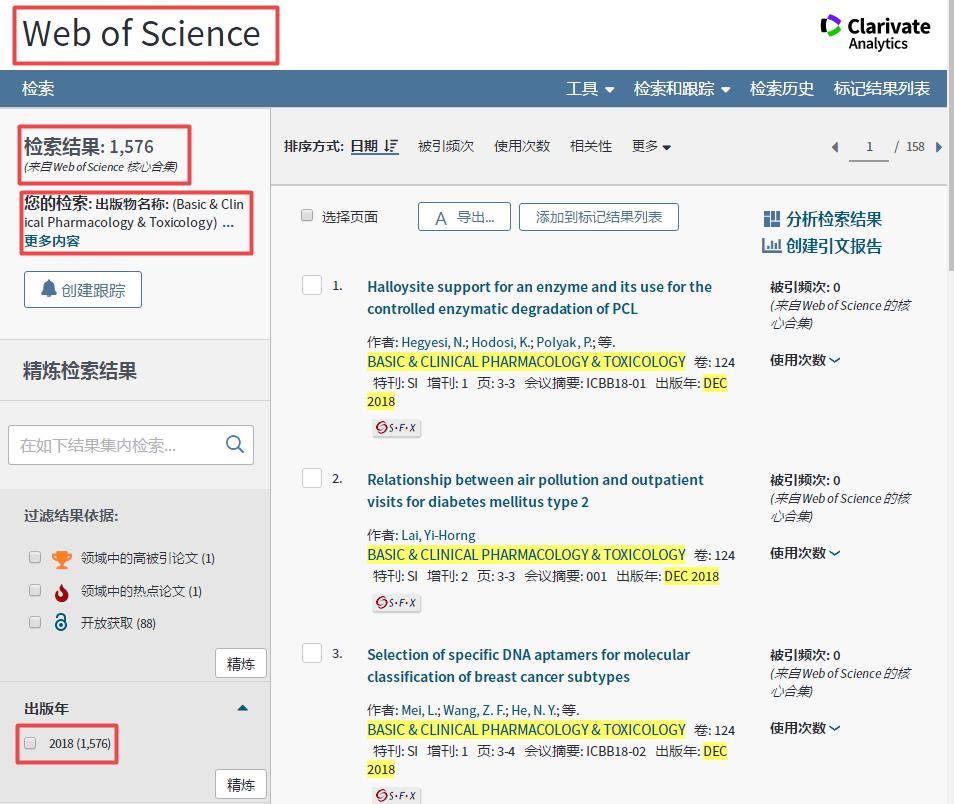
Task: Check the 2018 publication year filter
Action: coord(31,743)
